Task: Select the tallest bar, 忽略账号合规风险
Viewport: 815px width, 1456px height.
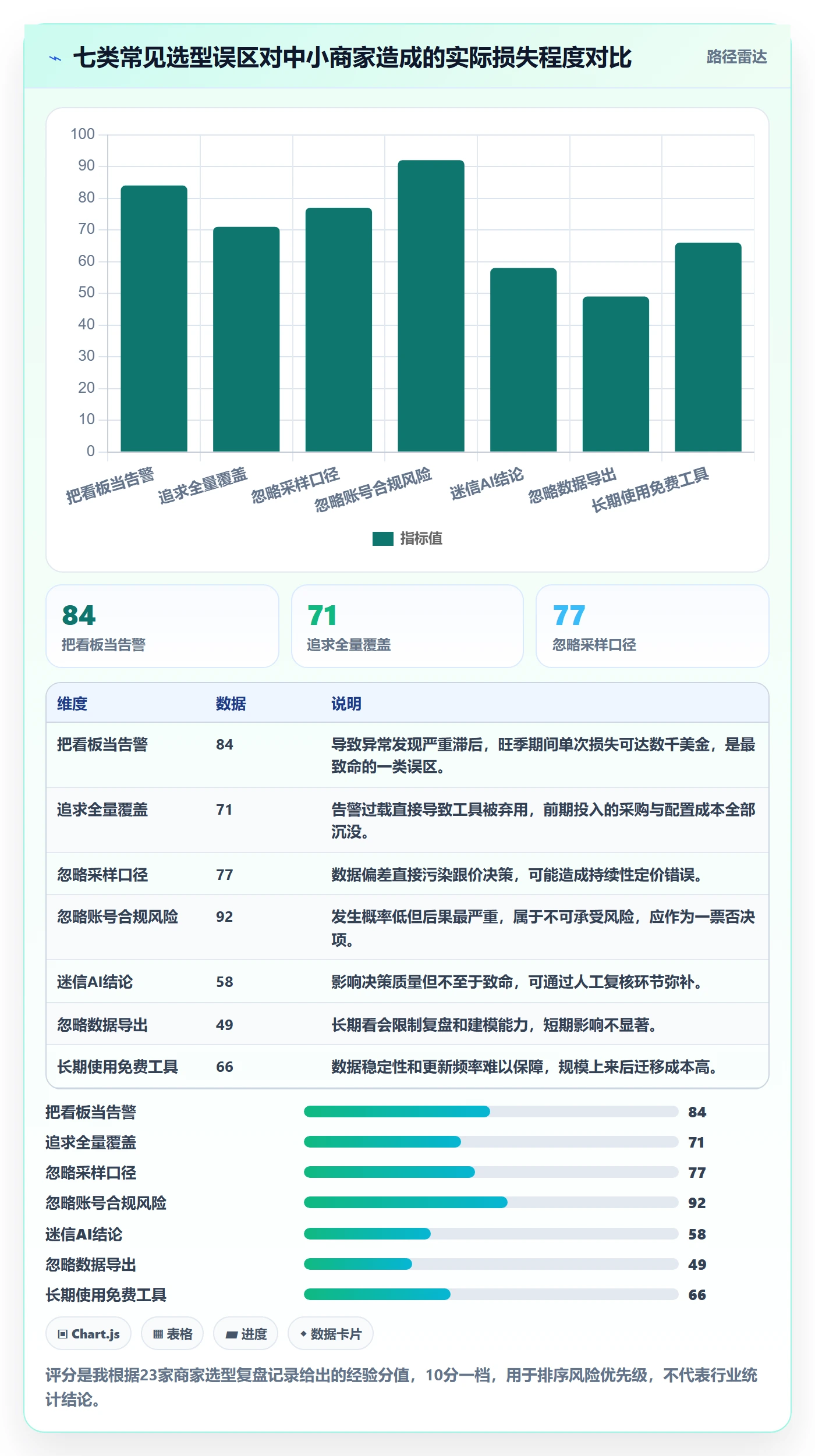Action: (431, 306)
